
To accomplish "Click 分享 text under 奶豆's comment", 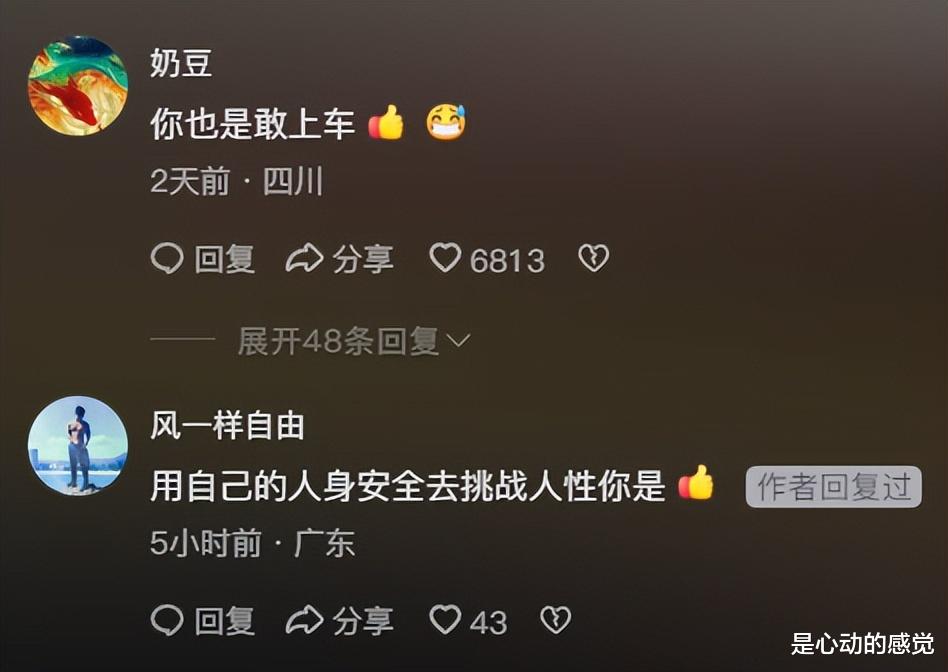I will point(363,259).
